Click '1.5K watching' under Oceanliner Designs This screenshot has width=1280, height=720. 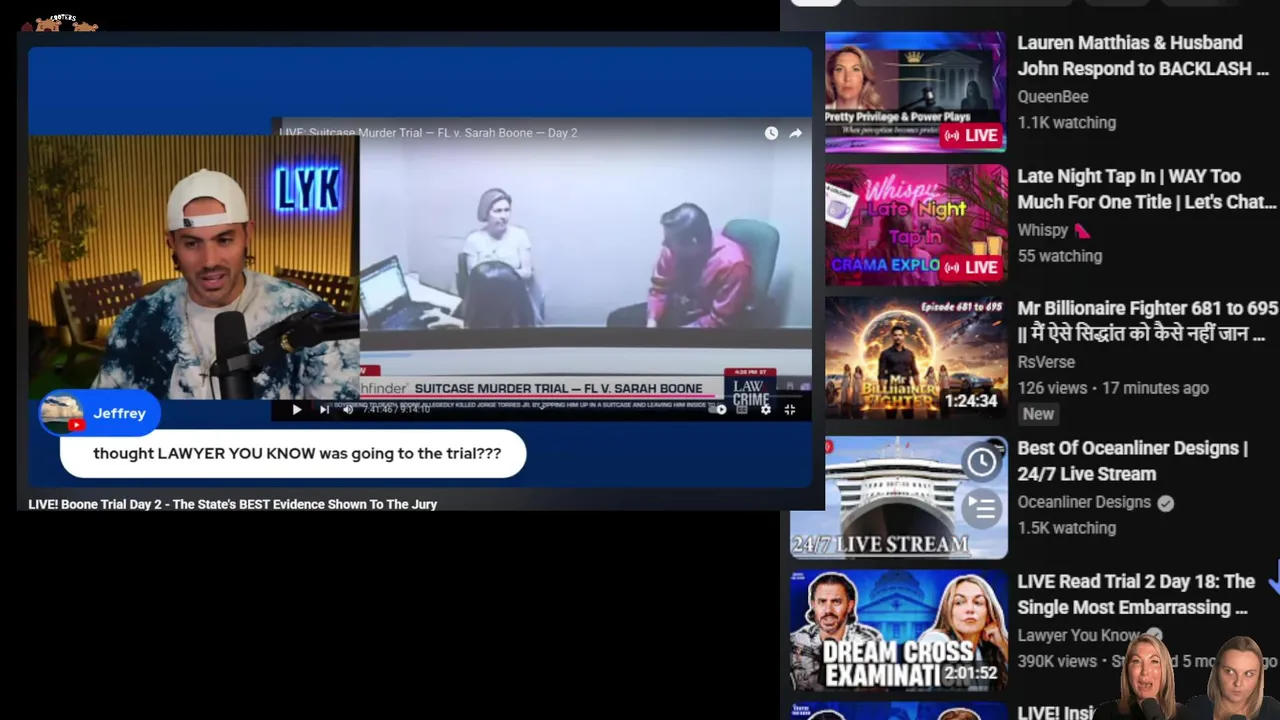(x=1066, y=528)
